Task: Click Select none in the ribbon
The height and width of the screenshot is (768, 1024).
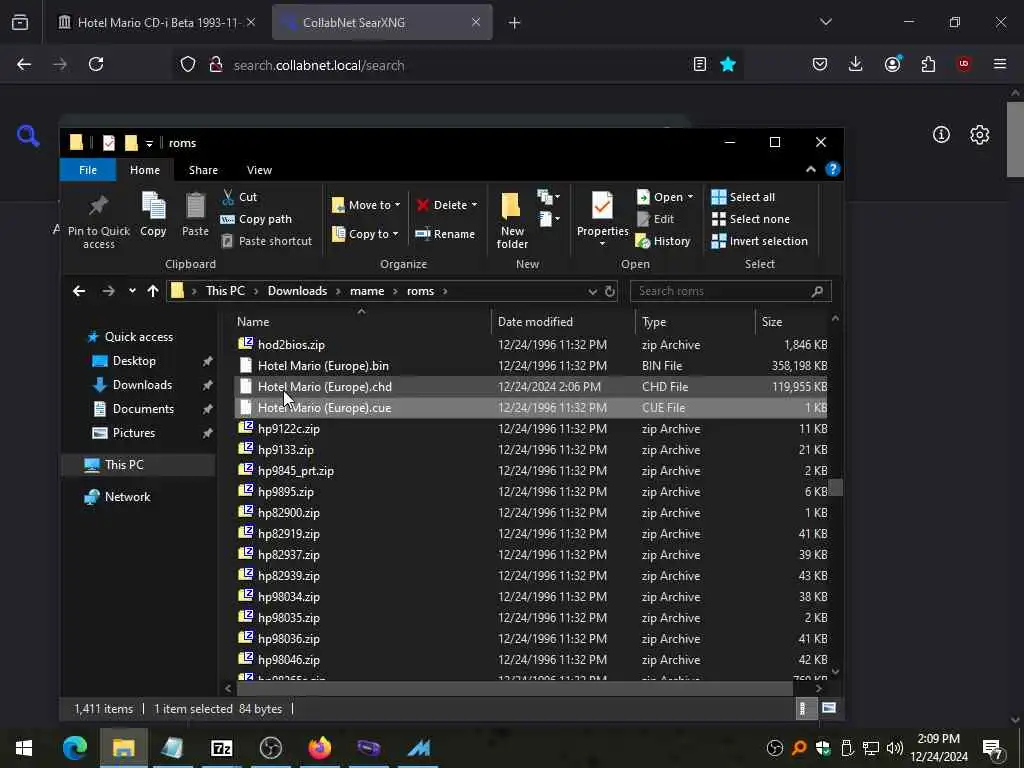Action: click(x=750, y=219)
